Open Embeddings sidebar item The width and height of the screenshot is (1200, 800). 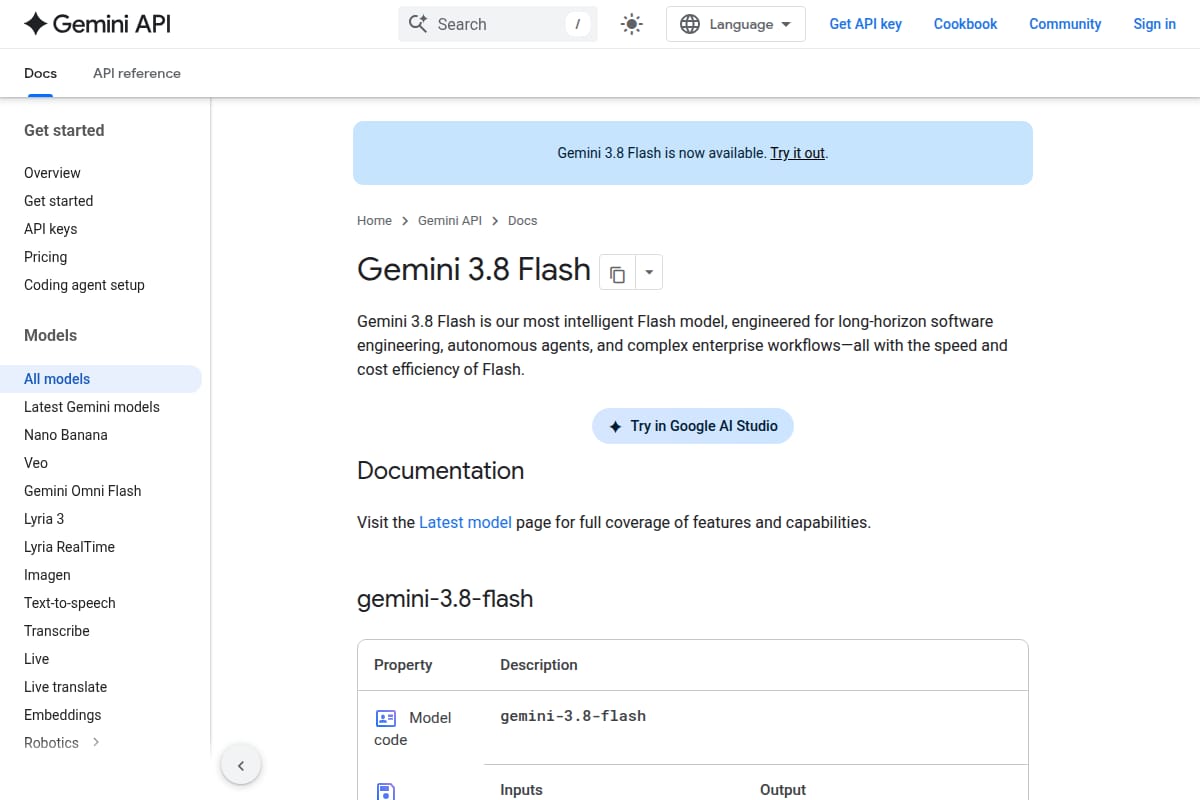point(62,715)
